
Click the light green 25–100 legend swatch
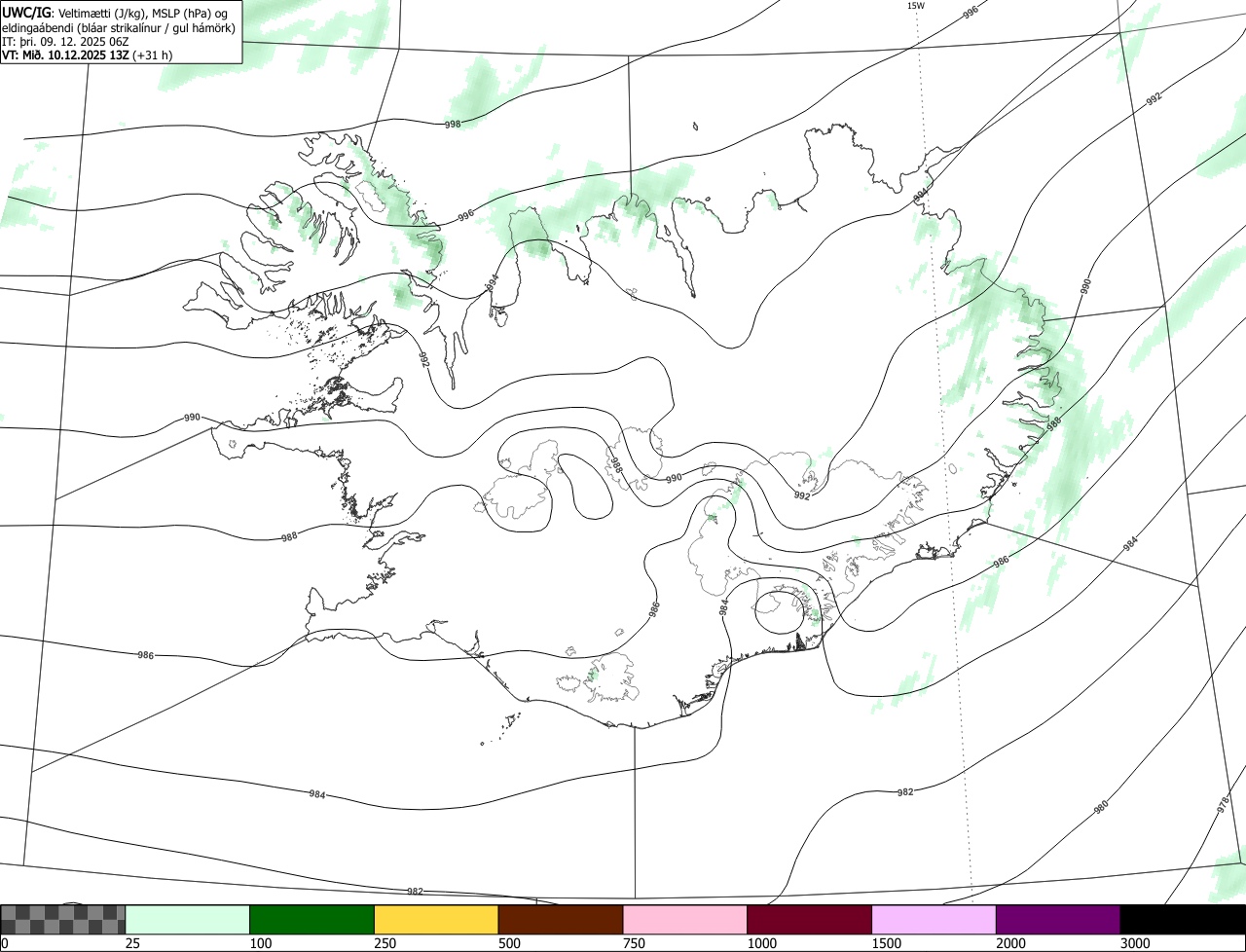pos(188,920)
